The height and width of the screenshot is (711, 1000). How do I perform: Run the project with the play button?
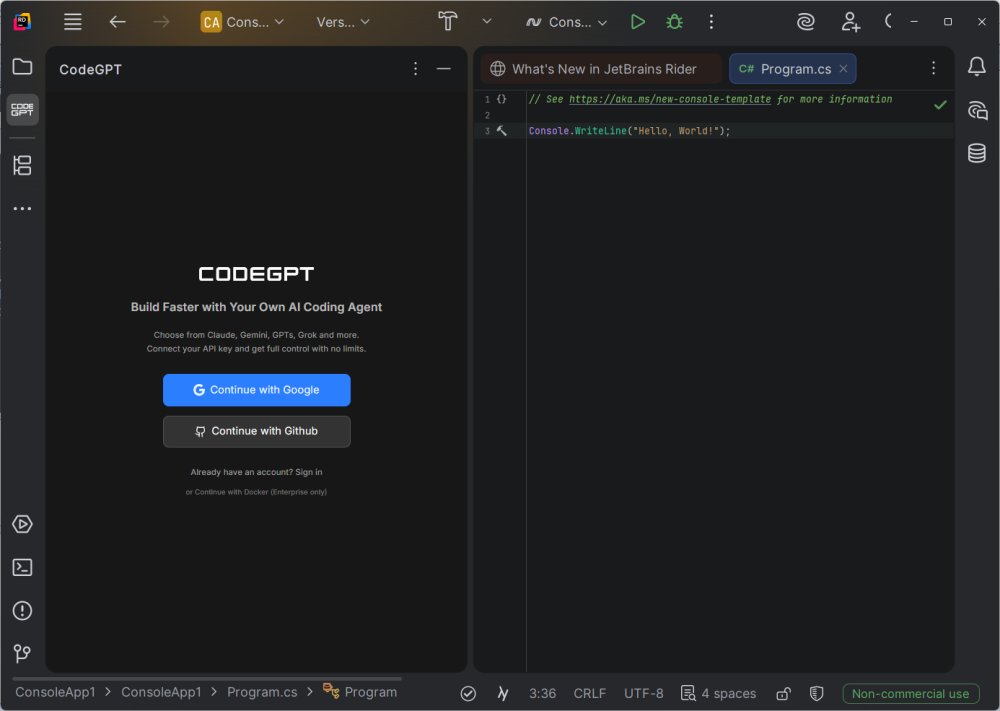[637, 22]
